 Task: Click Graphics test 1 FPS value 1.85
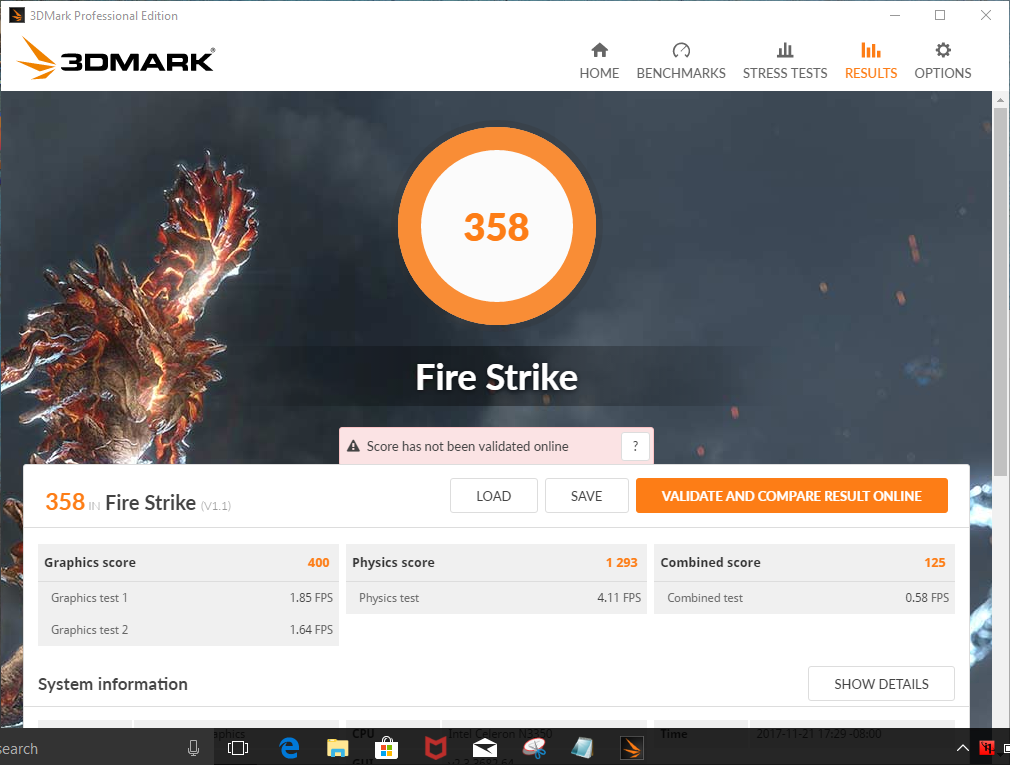pos(311,598)
